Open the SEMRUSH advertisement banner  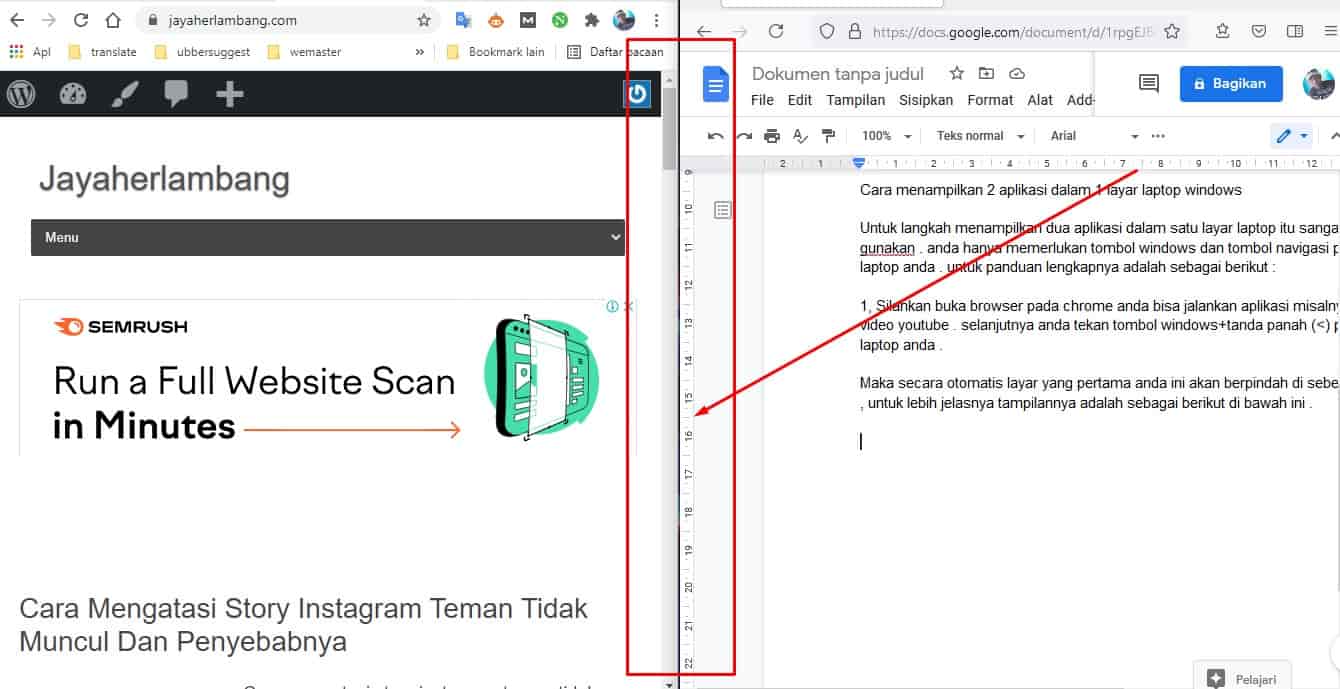click(327, 378)
